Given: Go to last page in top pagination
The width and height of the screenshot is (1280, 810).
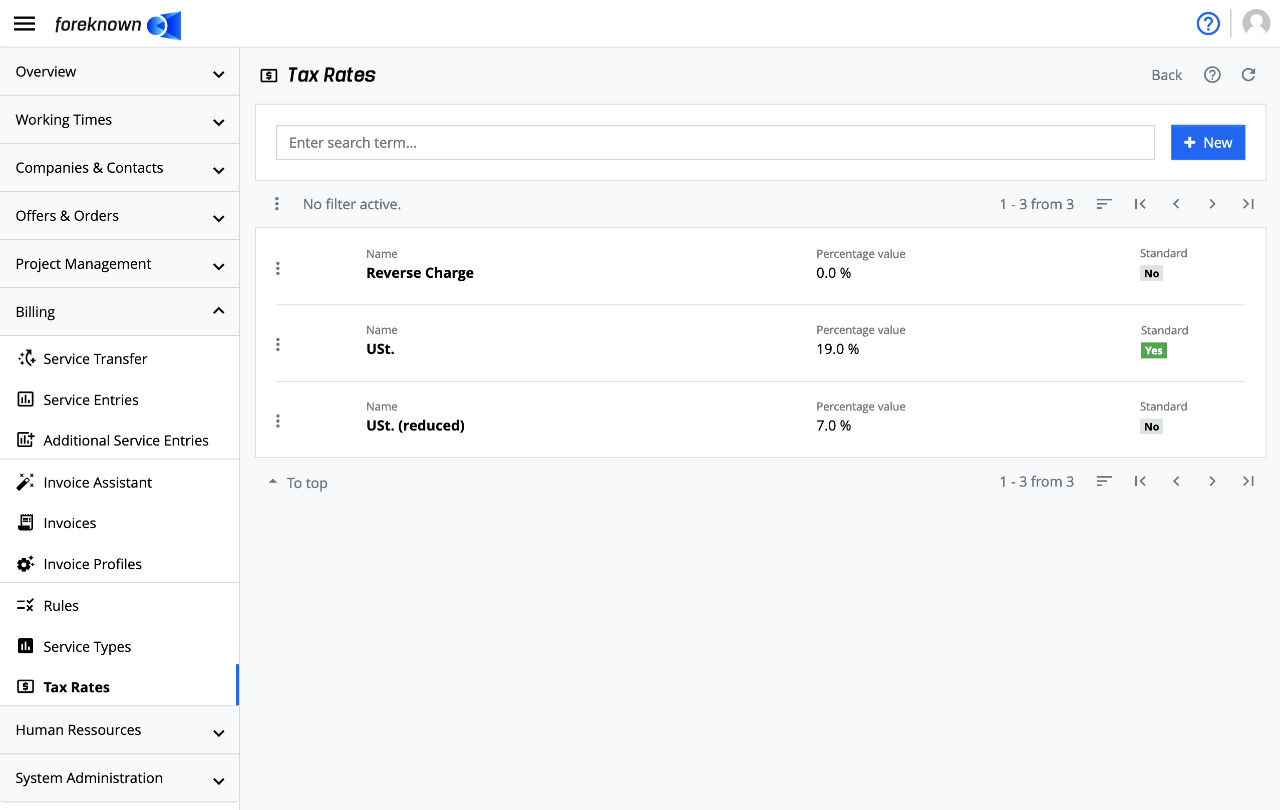Looking at the screenshot, I should click(x=1248, y=204).
